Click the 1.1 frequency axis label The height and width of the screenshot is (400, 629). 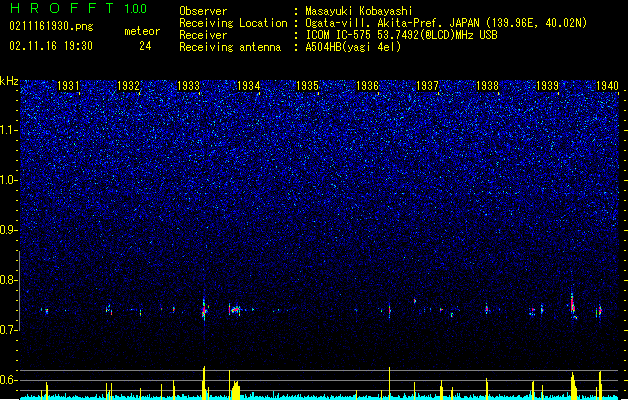tap(9, 130)
